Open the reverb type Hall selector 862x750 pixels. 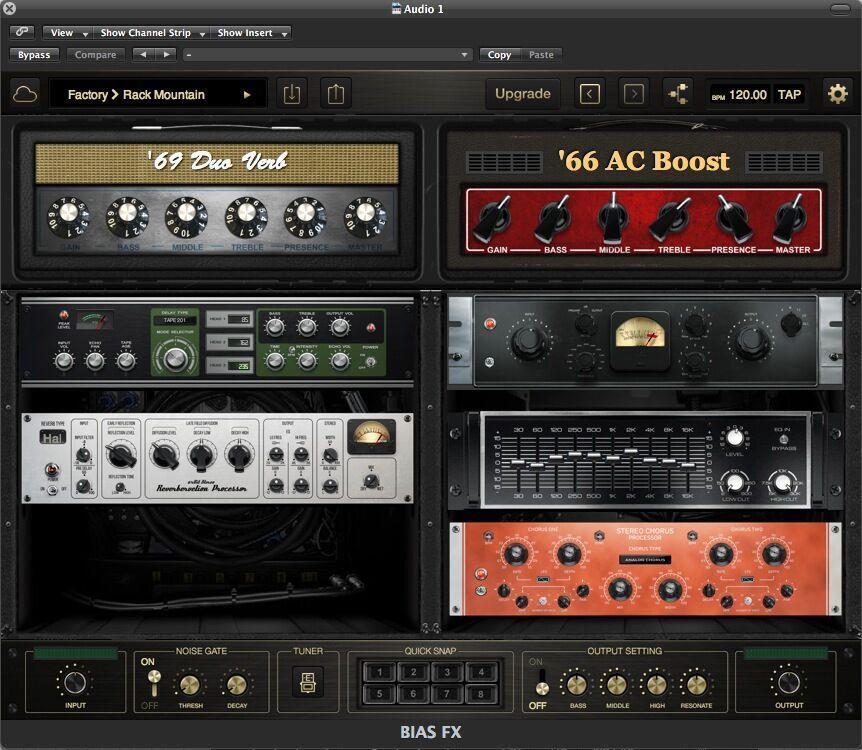coord(53,438)
